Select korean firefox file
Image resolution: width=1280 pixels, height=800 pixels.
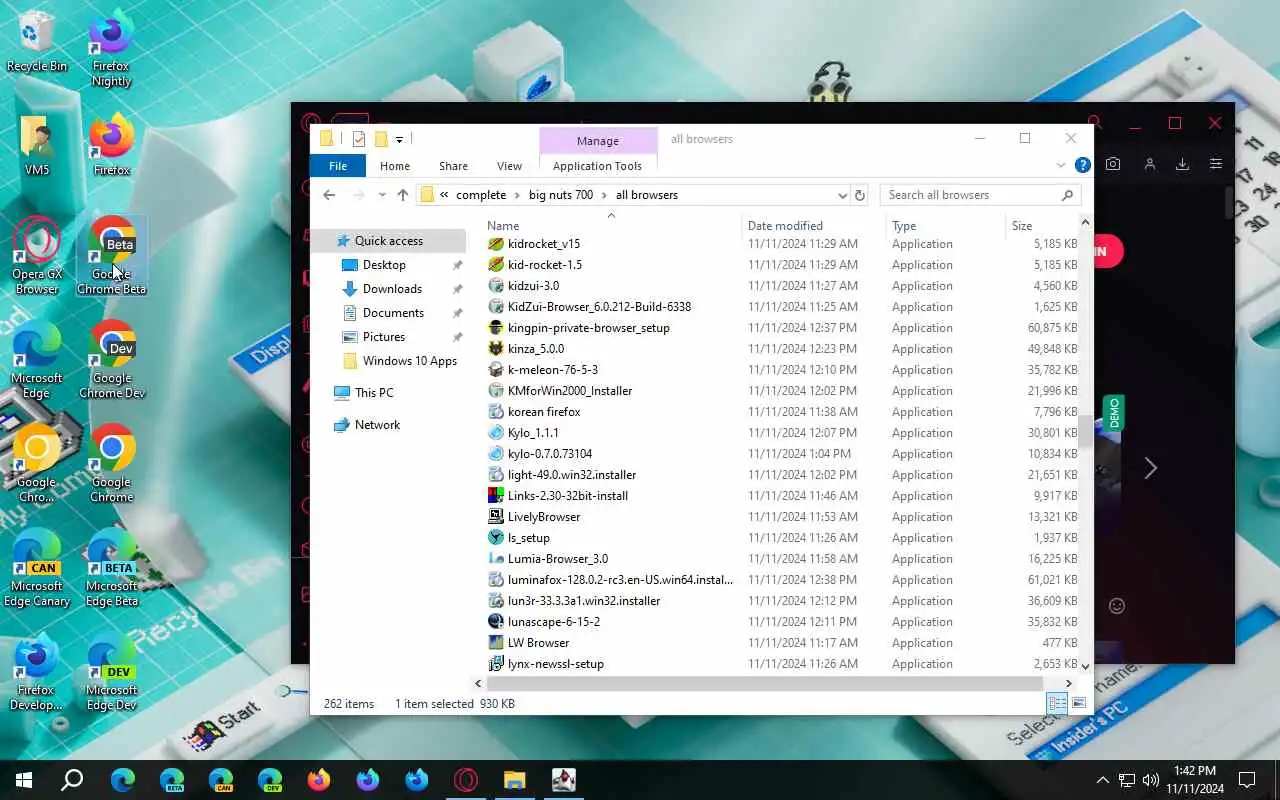coord(543,412)
